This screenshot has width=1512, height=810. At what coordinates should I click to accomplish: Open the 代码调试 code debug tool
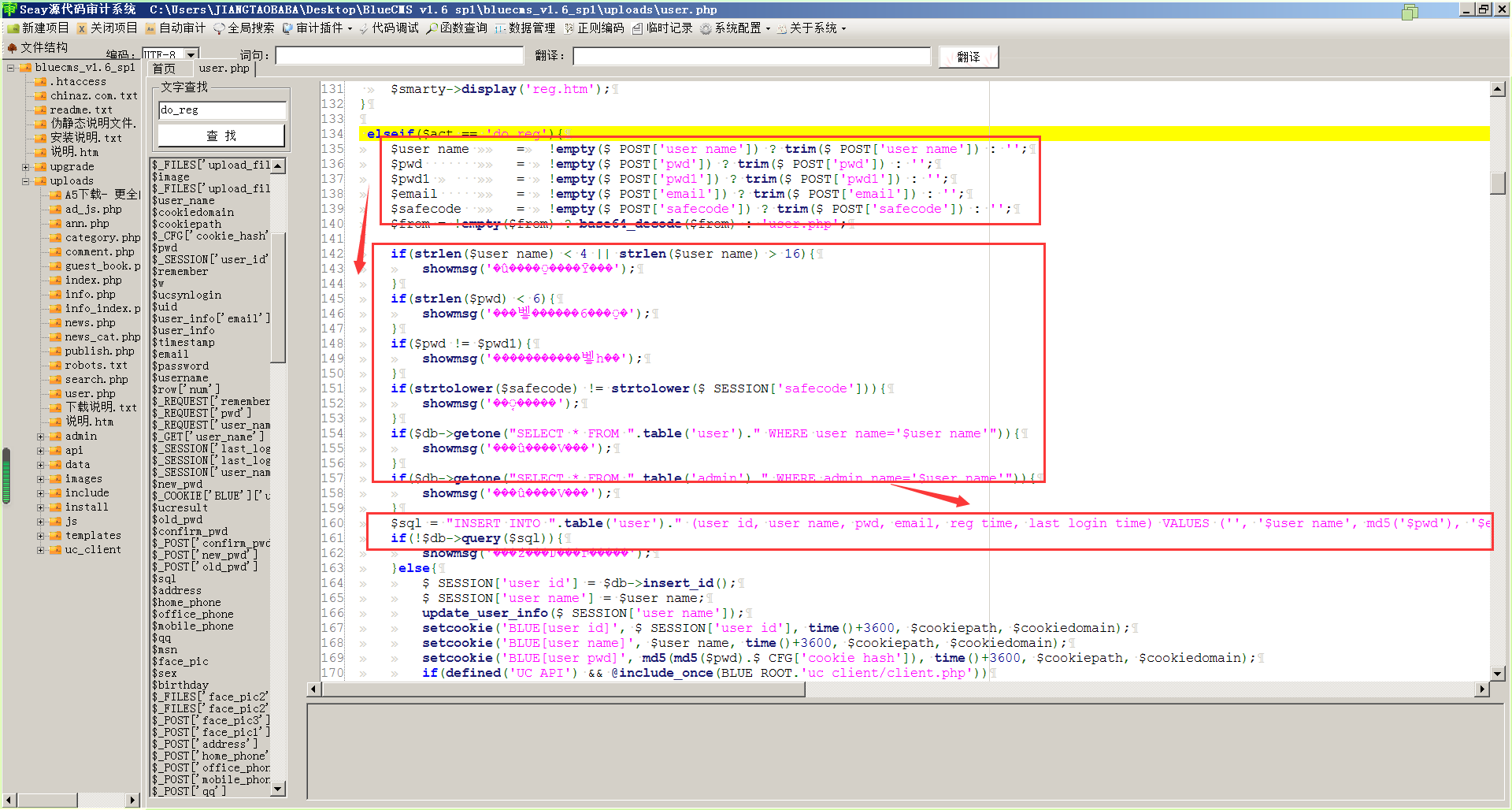389,28
